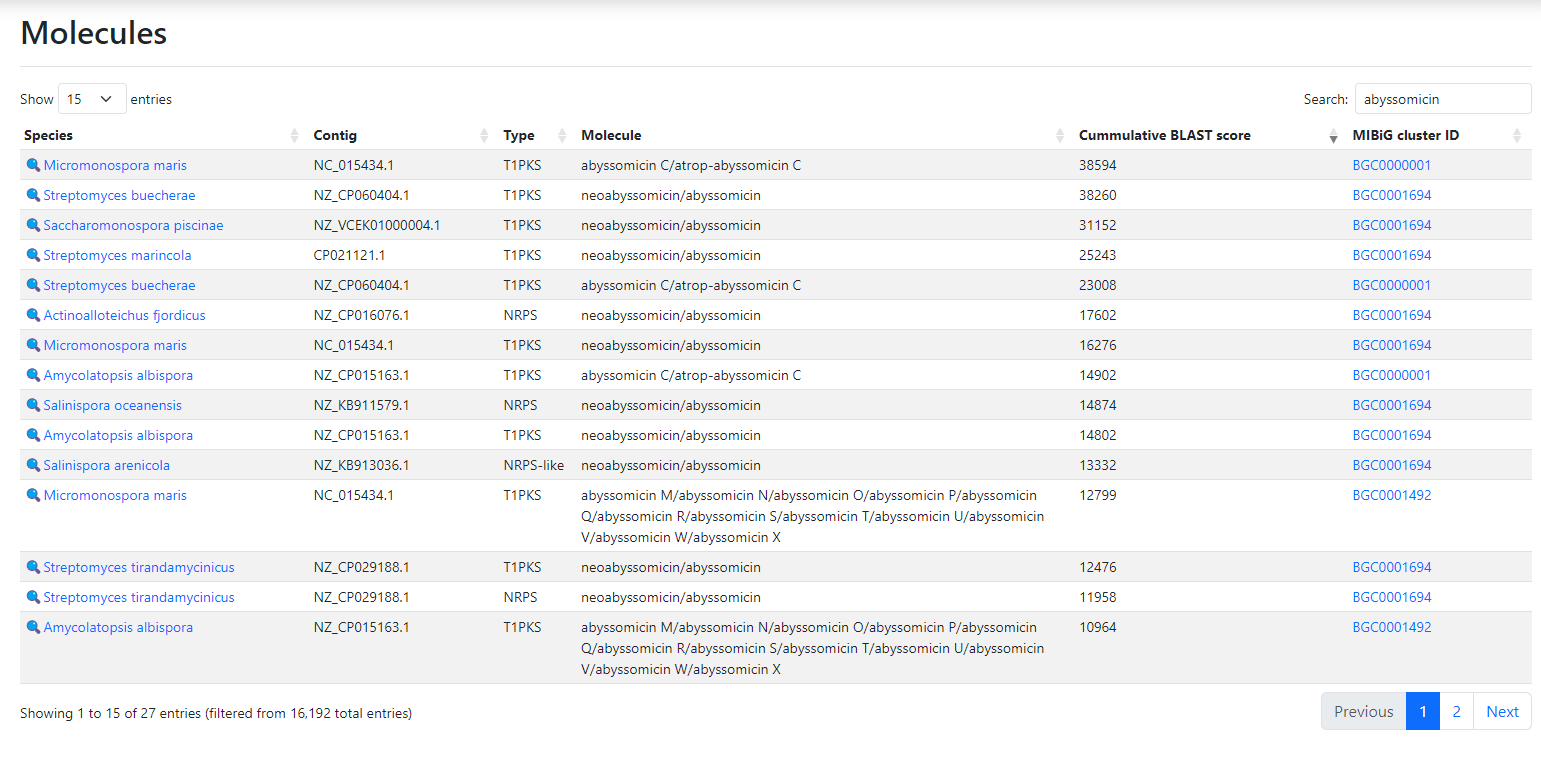
Task: Click magnifier icon for Micromonospora maris 12799 row
Action: (x=33, y=495)
